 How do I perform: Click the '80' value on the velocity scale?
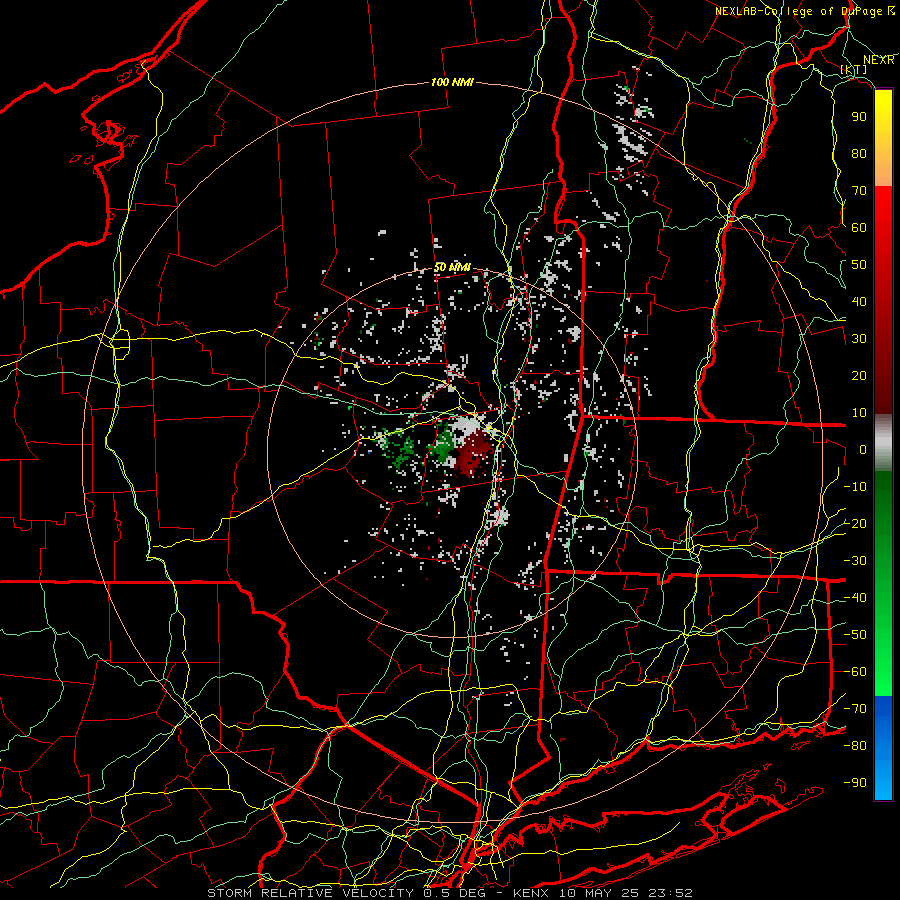(x=859, y=154)
